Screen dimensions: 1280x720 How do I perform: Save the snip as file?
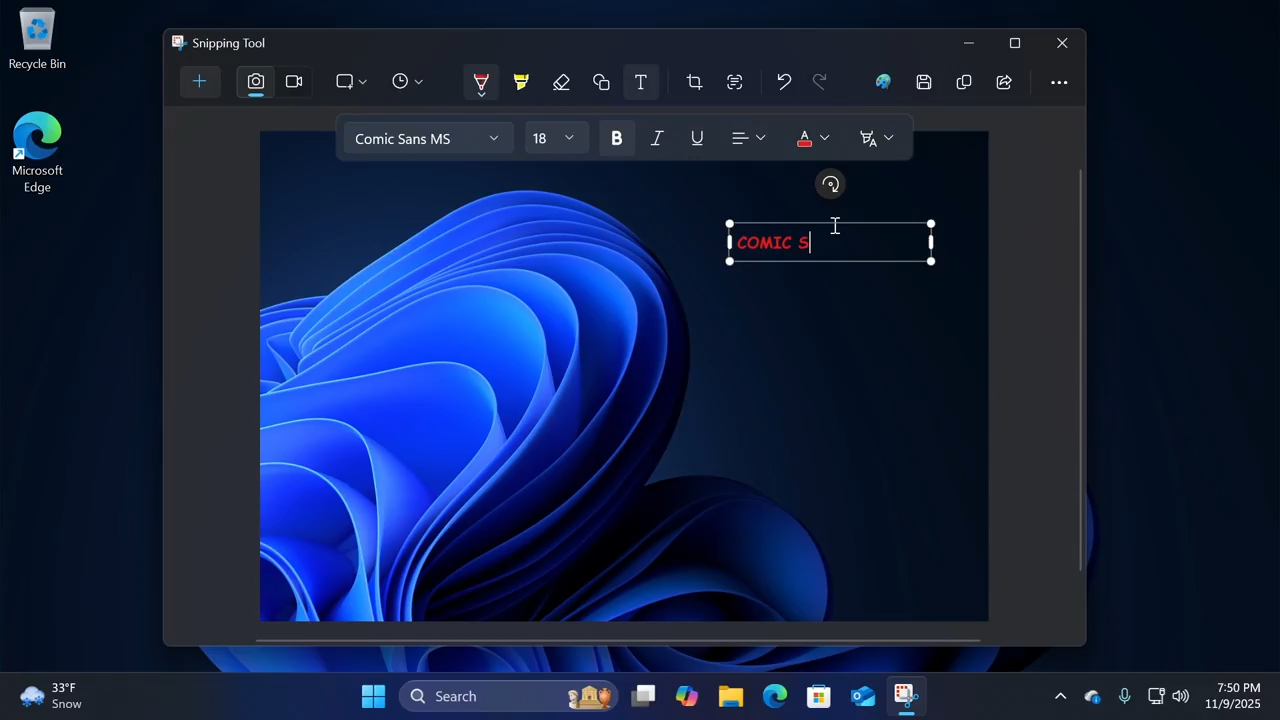(924, 82)
